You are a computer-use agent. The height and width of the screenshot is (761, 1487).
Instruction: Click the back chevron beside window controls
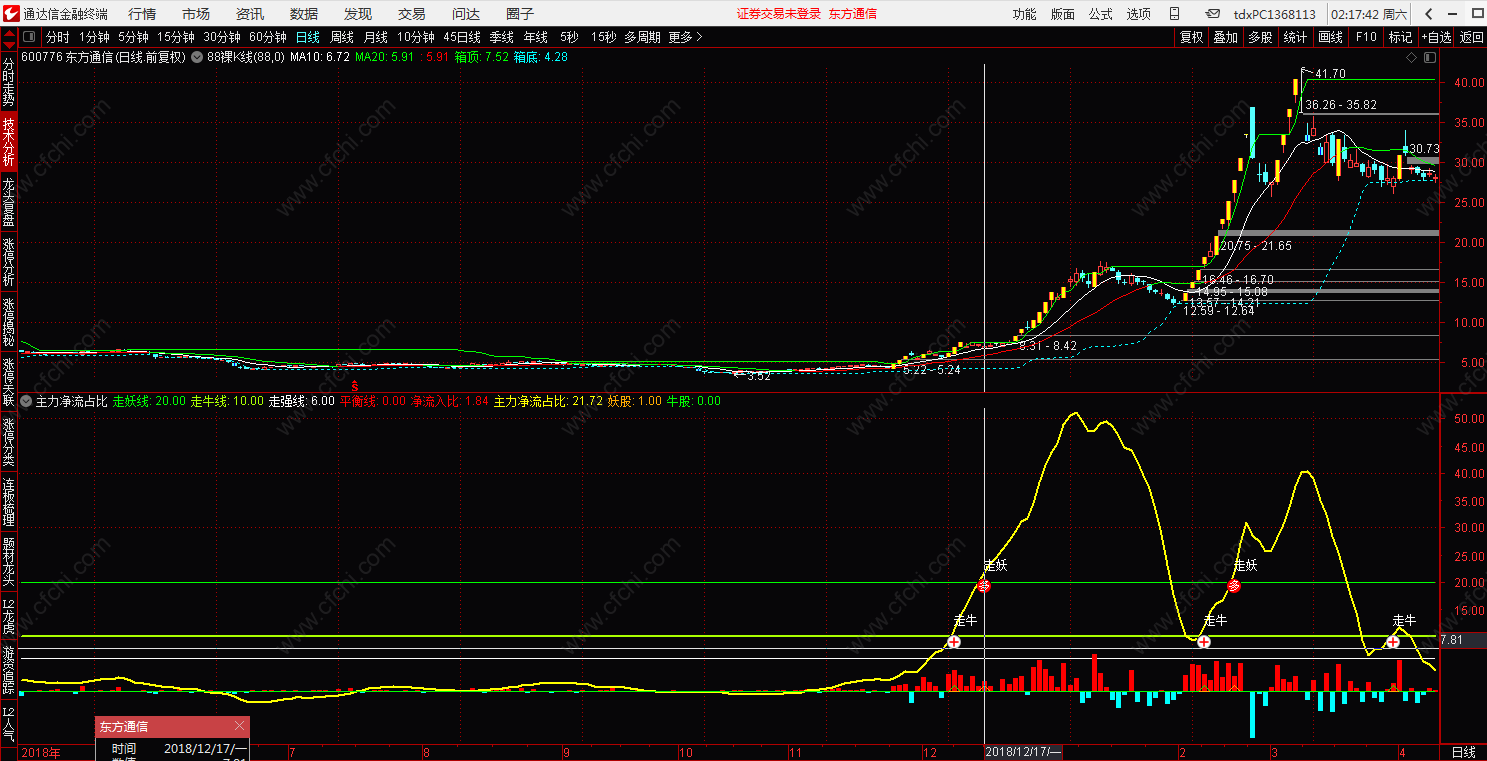click(1429, 14)
